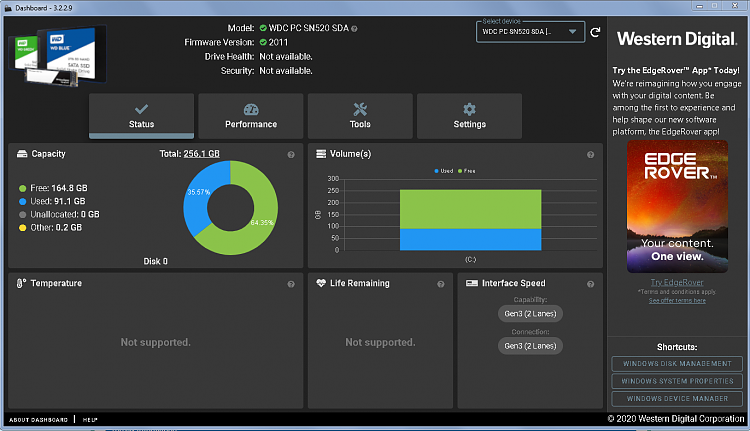Click the blue Used legend dot
This screenshot has height=431, width=750.
click(22, 201)
